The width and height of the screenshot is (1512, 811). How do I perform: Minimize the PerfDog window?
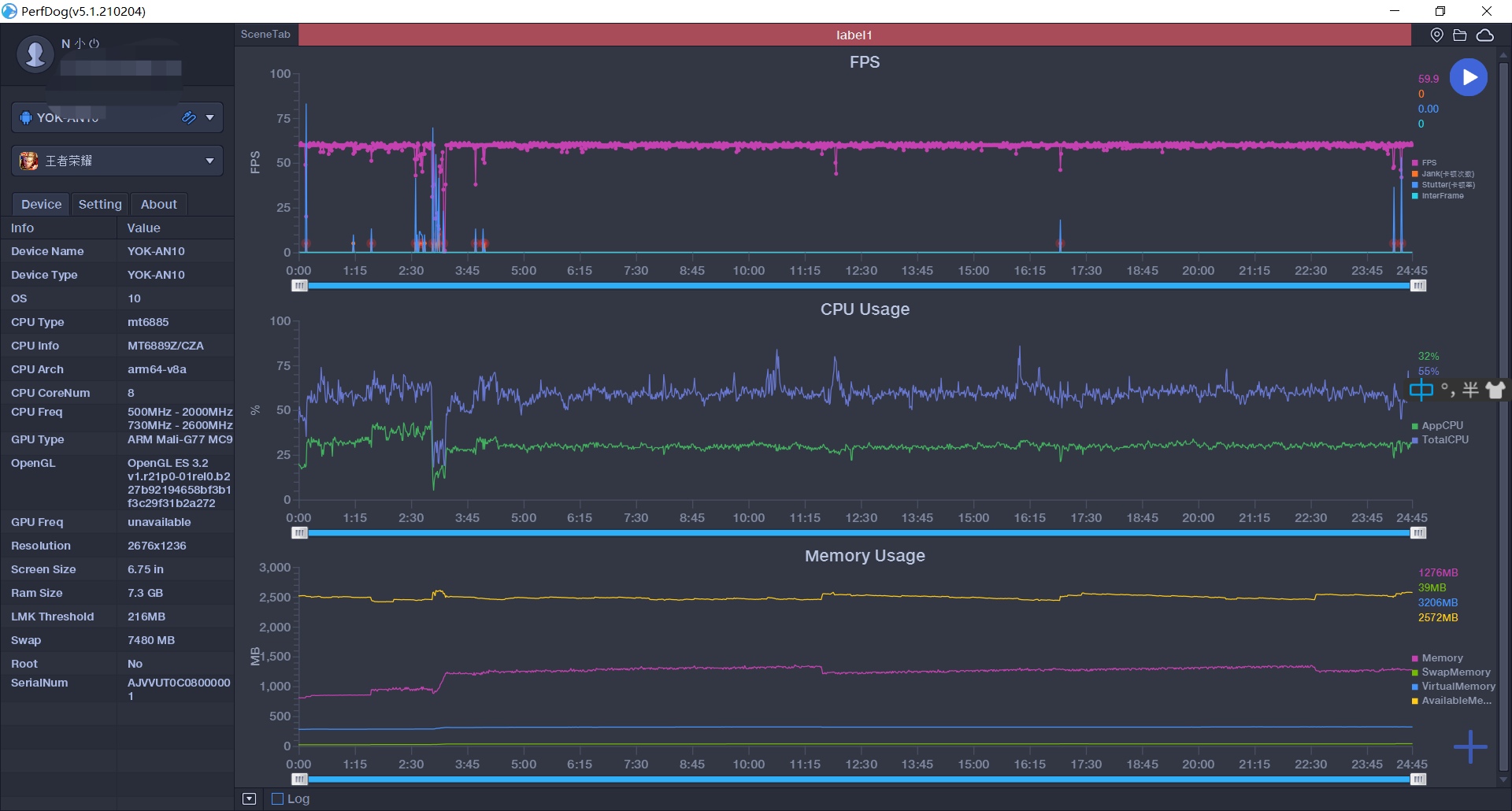1395,11
